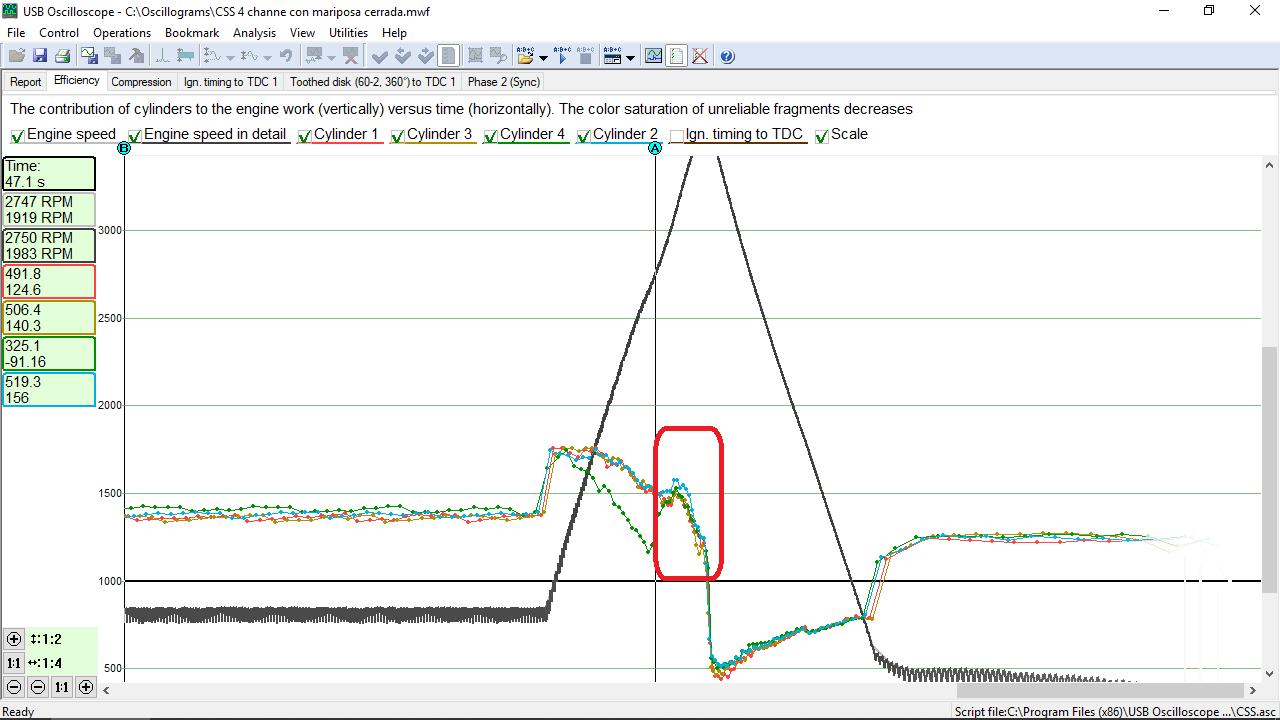Open Help via the blue question mark icon
1280x720 pixels.
[x=727, y=56]
